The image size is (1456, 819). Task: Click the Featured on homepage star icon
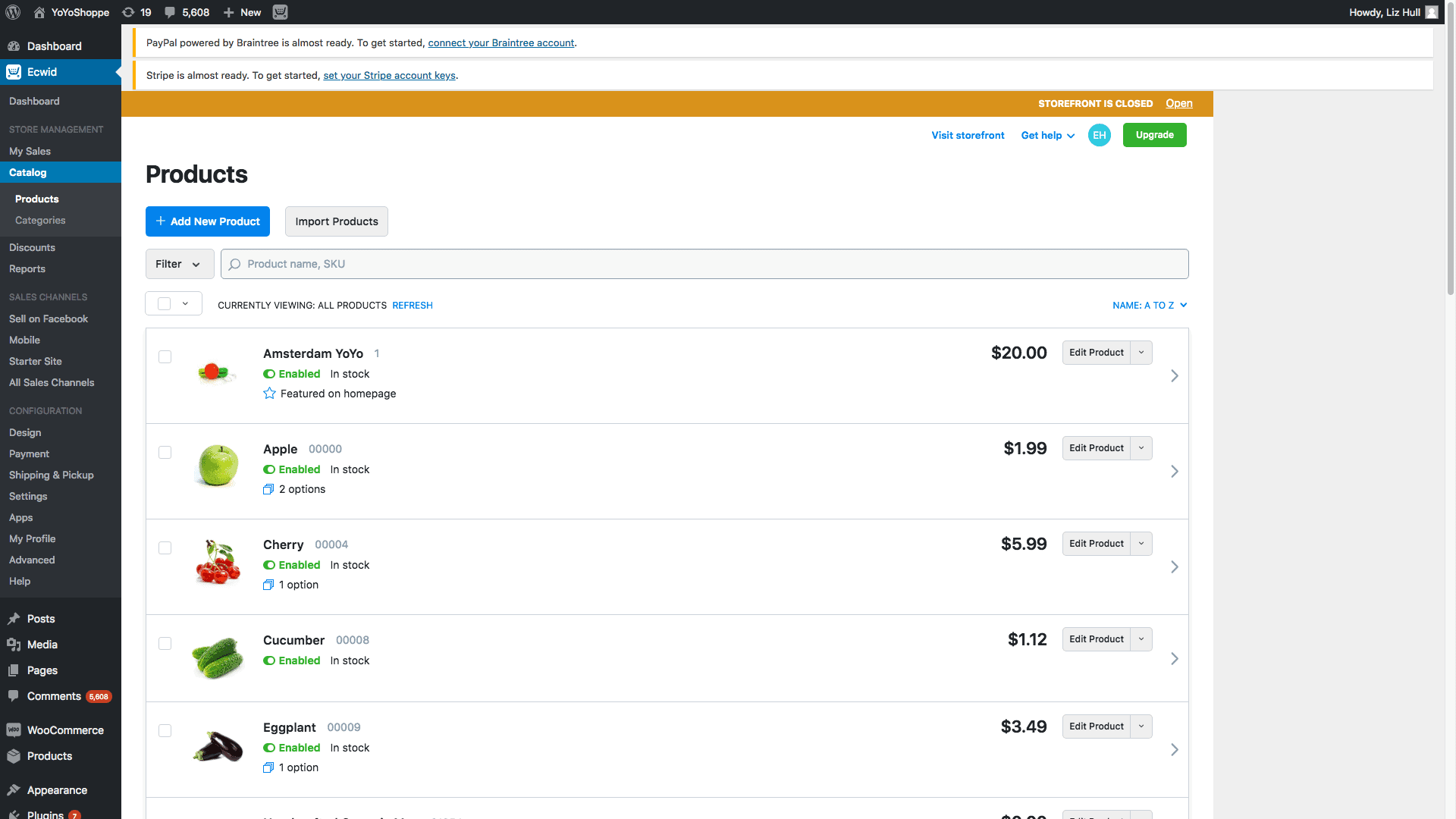269,393
